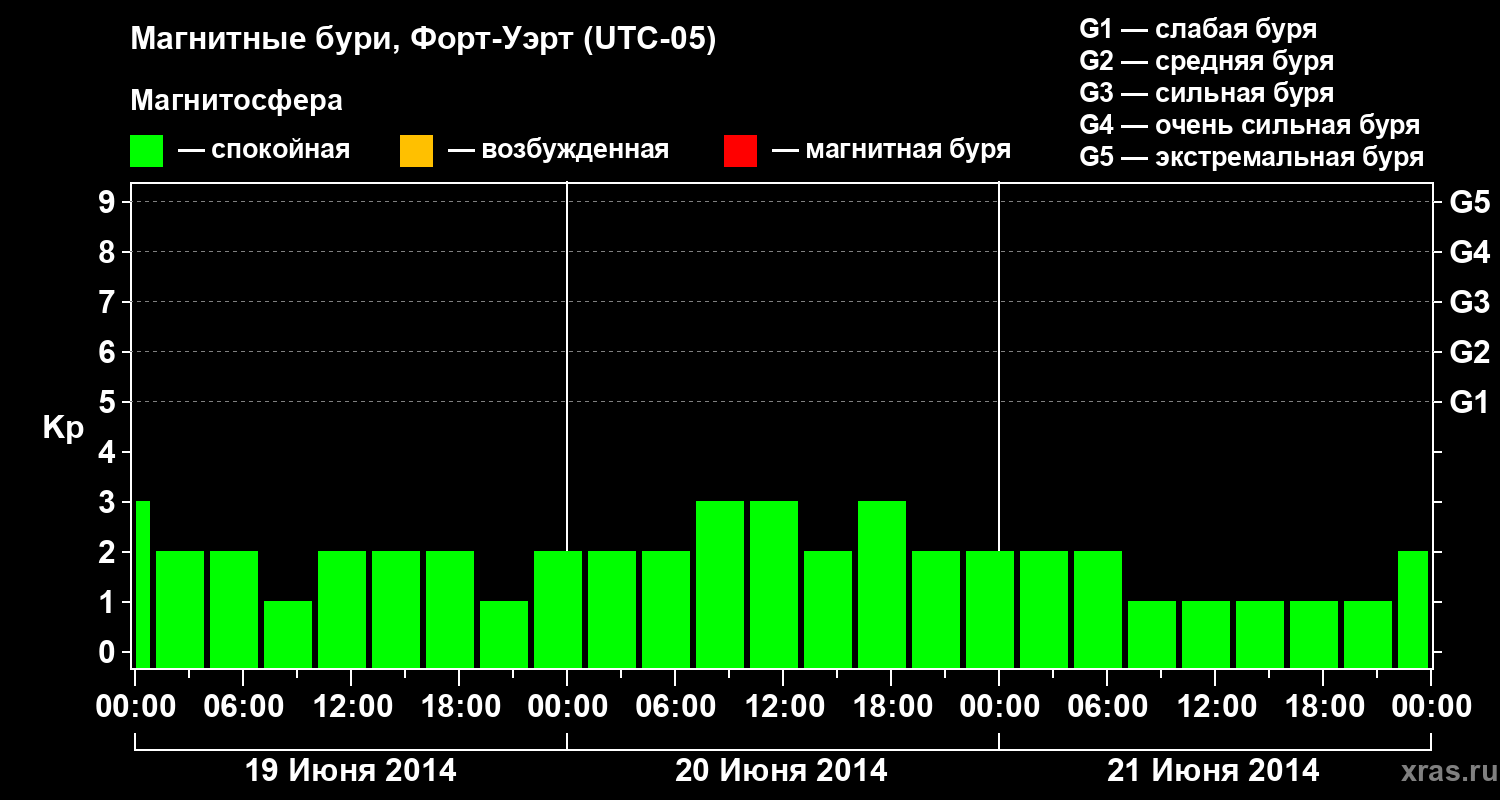Click the Kp 1 bar near 08:00 on 19 Июня
The height and width of the screenshot is (800, 1500).
pos(288,634)
